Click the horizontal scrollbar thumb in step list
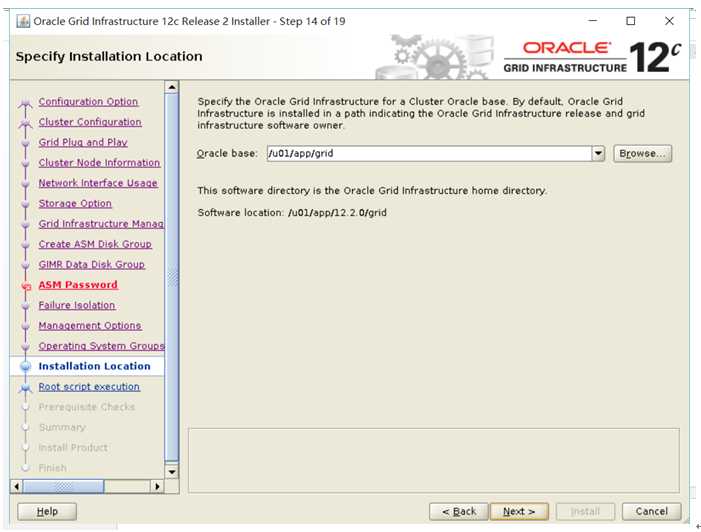 (63, 486)
